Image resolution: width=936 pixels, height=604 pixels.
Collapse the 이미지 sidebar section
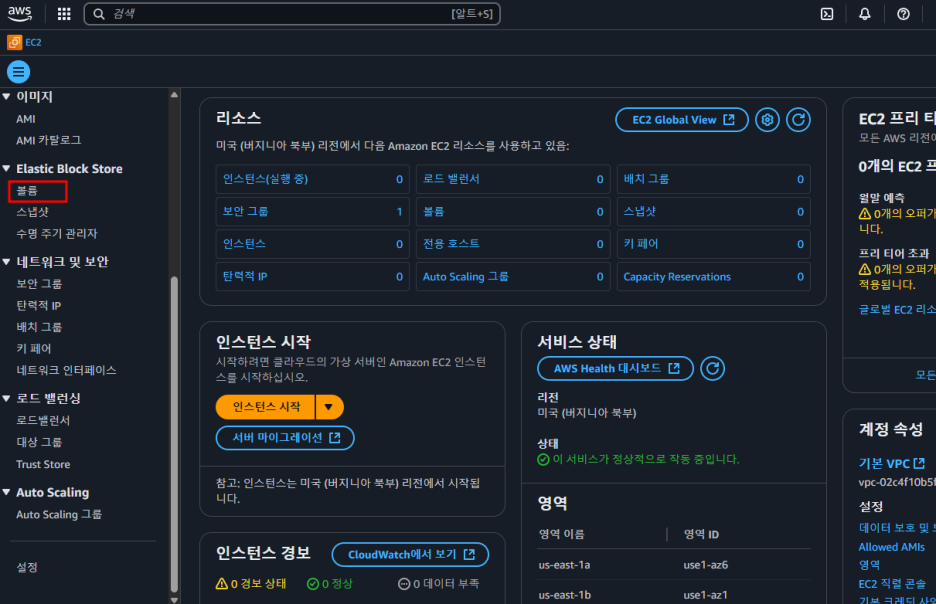pyautogui.click(x=7, y=96)
